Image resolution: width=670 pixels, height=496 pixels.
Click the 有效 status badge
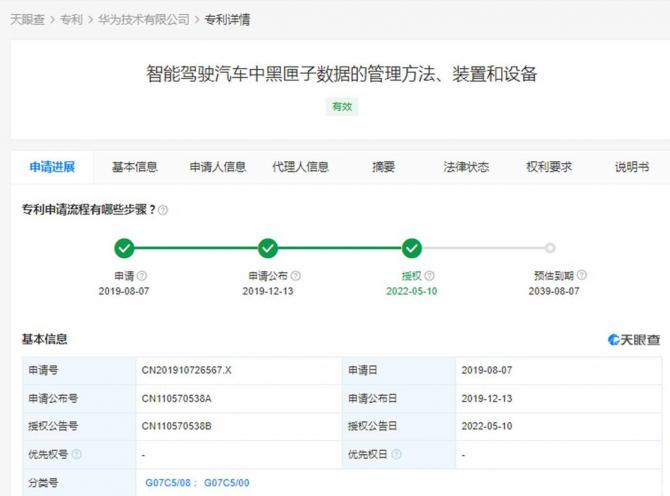(x=342, y=106)
